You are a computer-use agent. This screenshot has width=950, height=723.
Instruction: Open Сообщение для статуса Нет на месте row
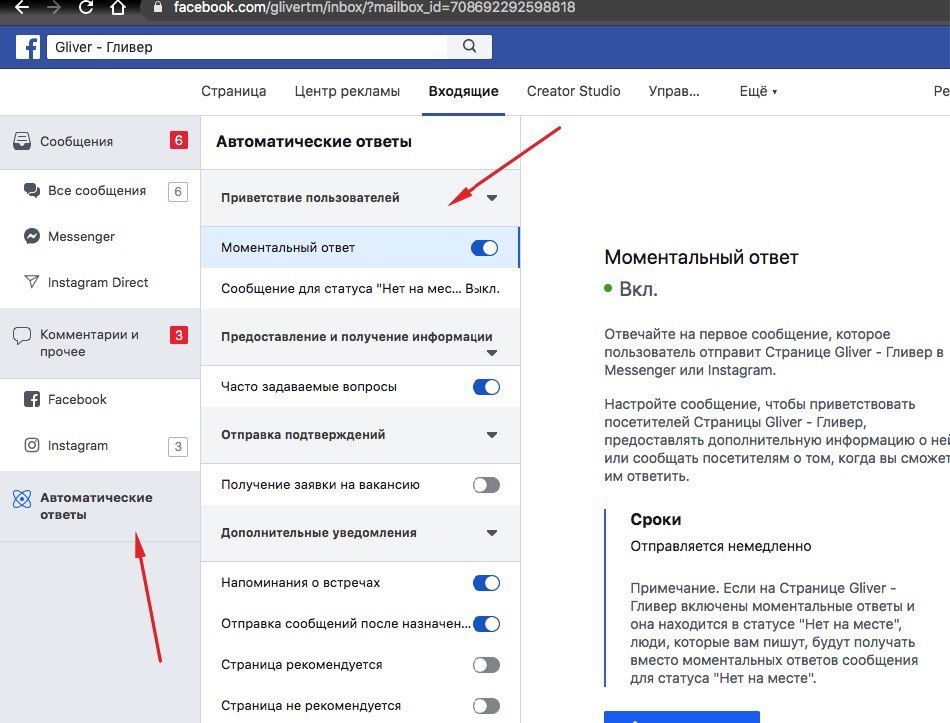point(360,288)
